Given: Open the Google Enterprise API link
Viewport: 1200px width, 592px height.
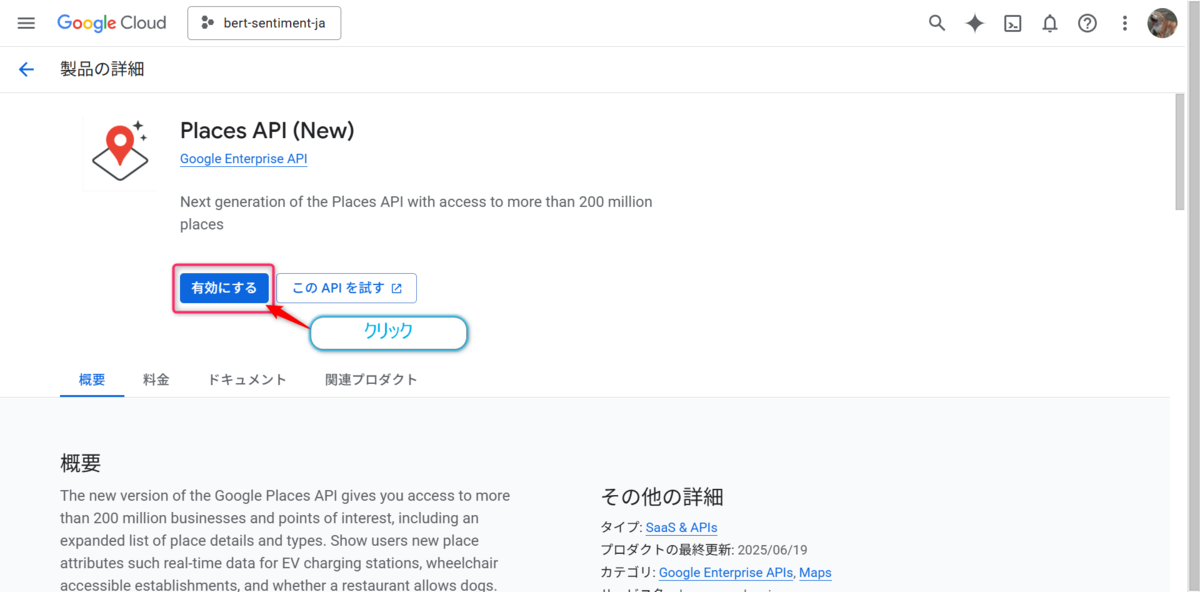Looking at the screenshot, I should tap(244, 159).
